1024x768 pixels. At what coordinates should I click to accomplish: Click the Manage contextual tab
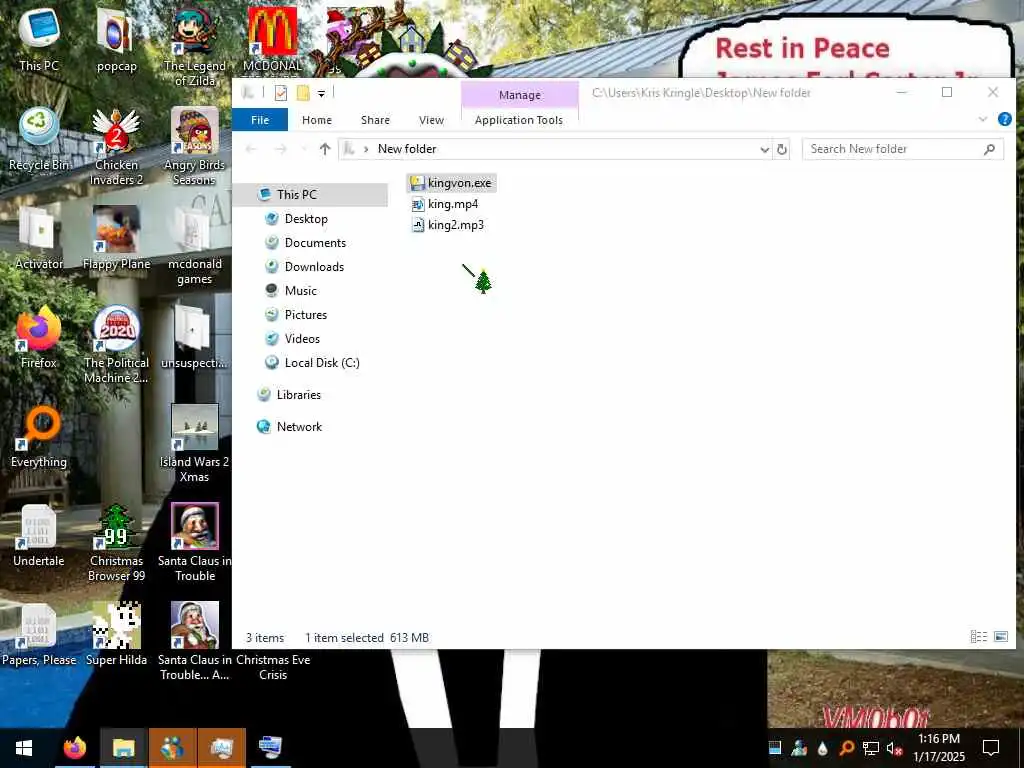coord(520,95)
